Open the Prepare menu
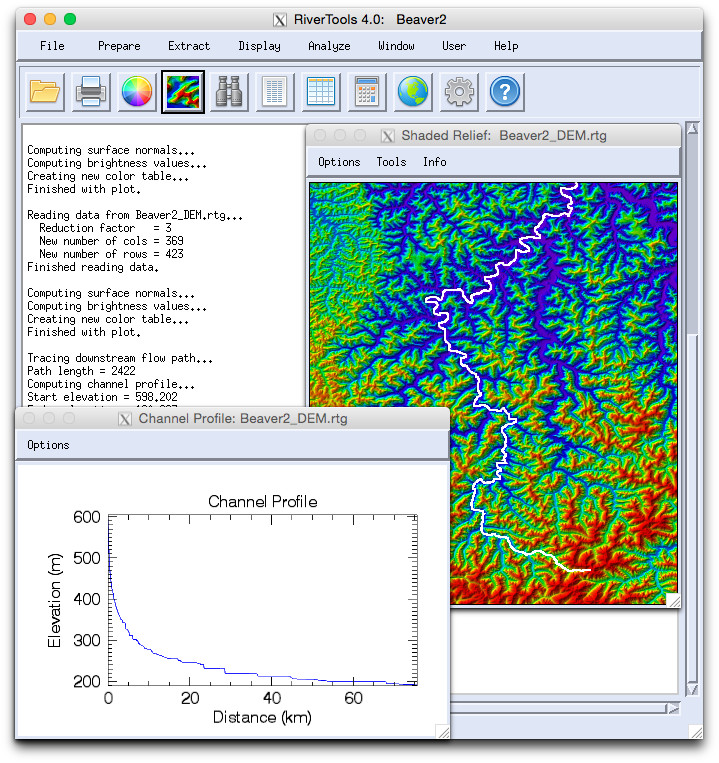The image size is (719, 763). 119,46
